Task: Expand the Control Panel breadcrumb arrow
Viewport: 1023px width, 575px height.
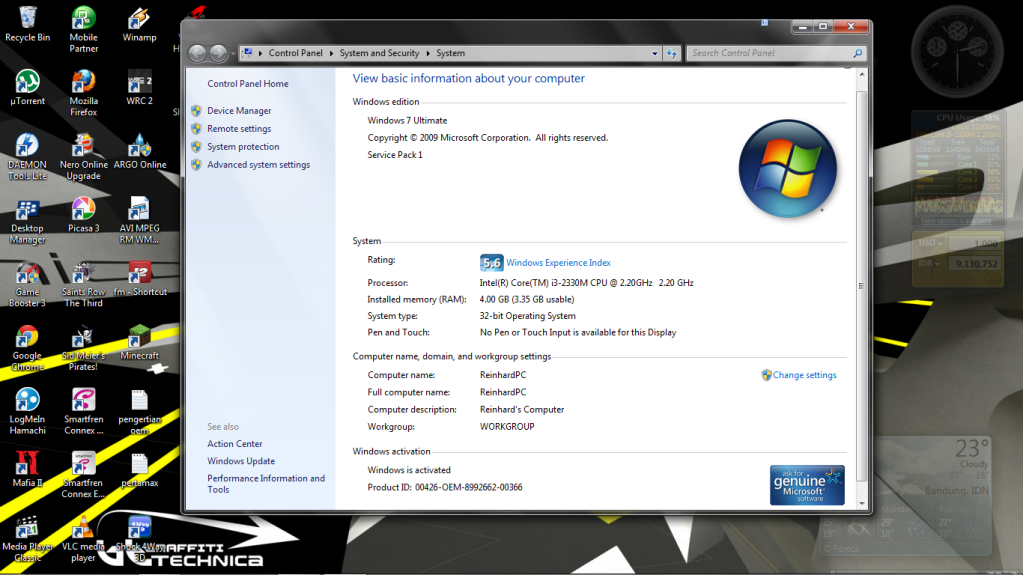Action: click(x=331, y=53)
